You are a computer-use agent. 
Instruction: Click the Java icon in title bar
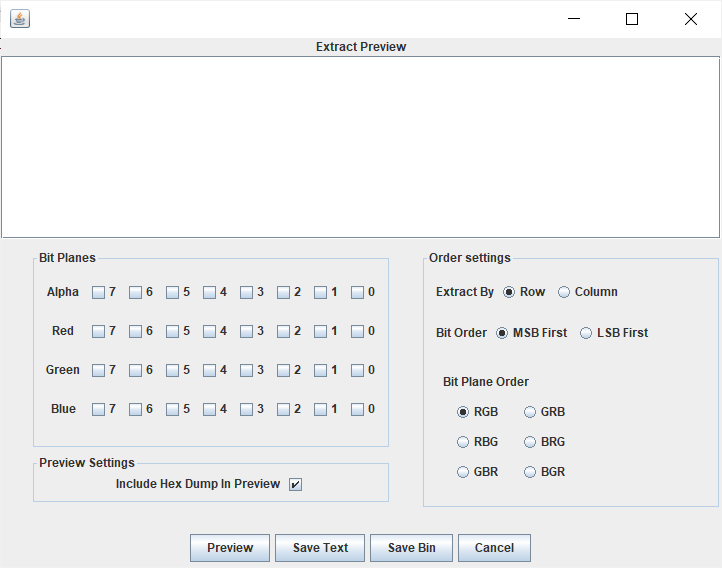19,19
